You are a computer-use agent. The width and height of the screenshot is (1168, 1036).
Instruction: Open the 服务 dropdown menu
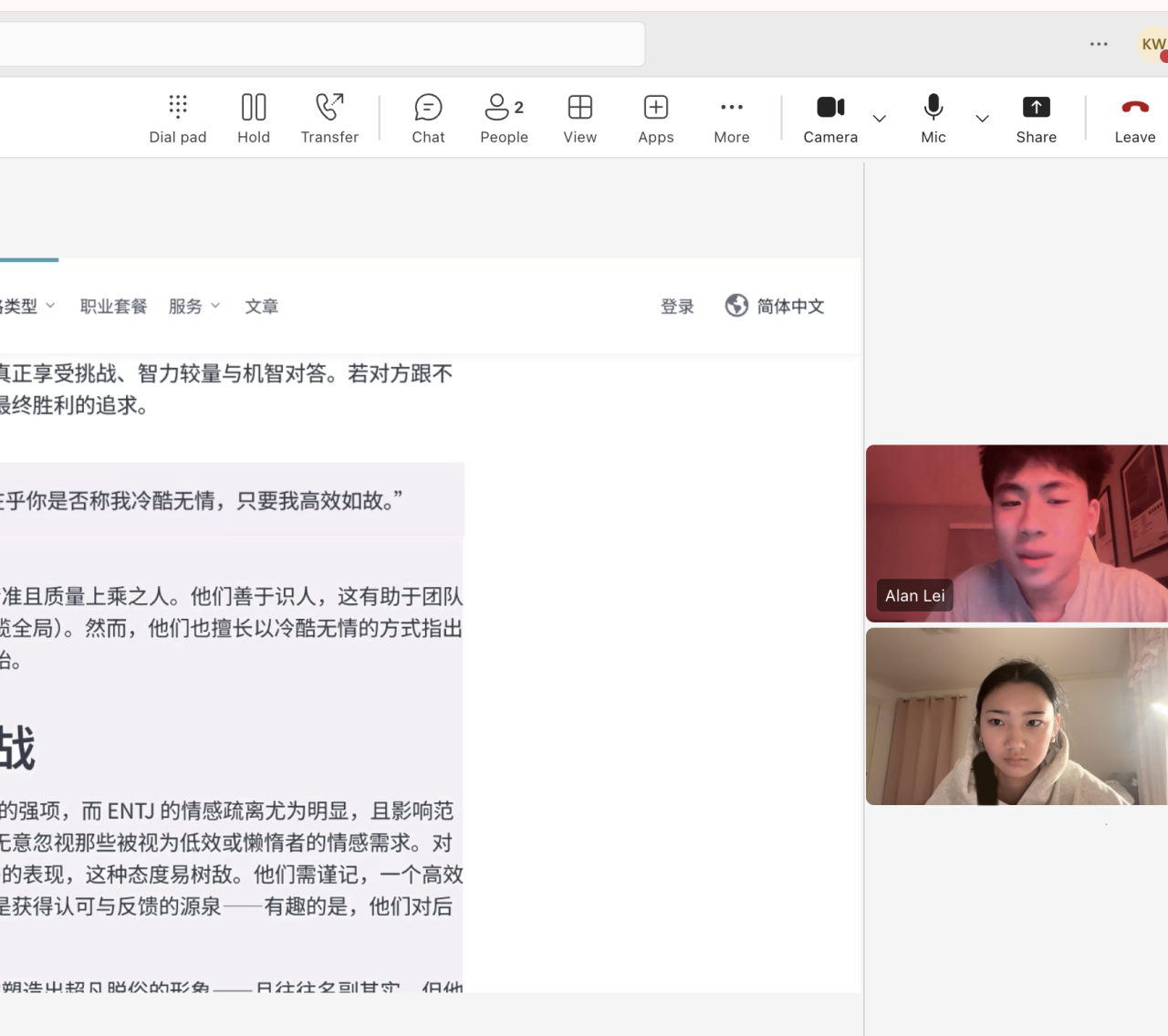coord(193,307)
